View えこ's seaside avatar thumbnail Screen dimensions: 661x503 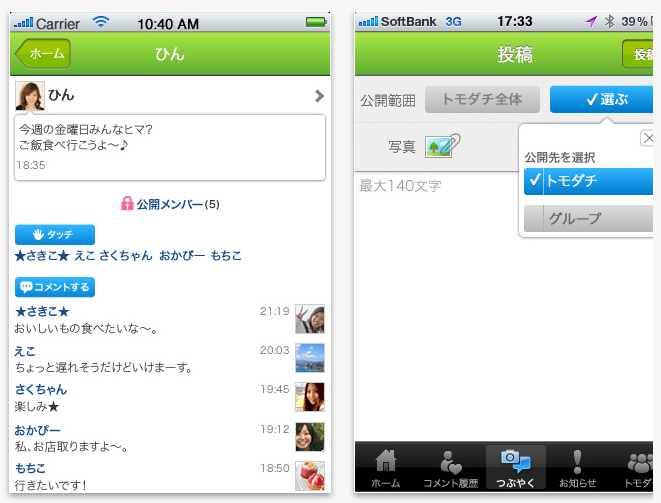pos(310,358)
